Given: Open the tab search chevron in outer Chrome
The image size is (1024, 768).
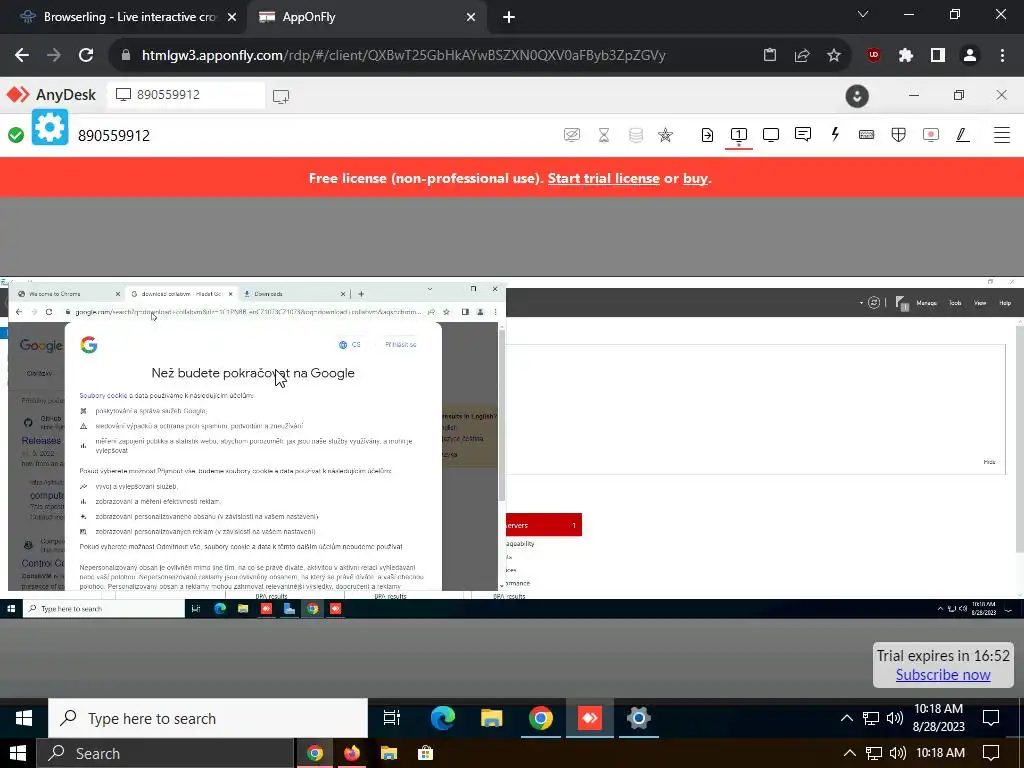Looking at the screenshot, I should pyautogui.click(x=863, y=14).
